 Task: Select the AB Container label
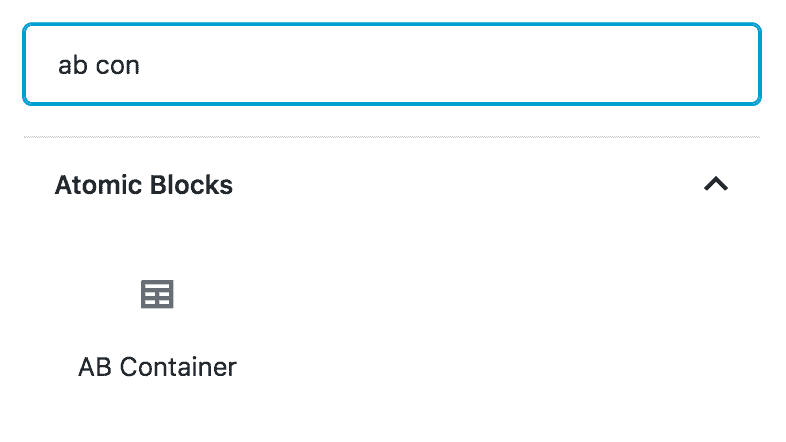[157, 367]
